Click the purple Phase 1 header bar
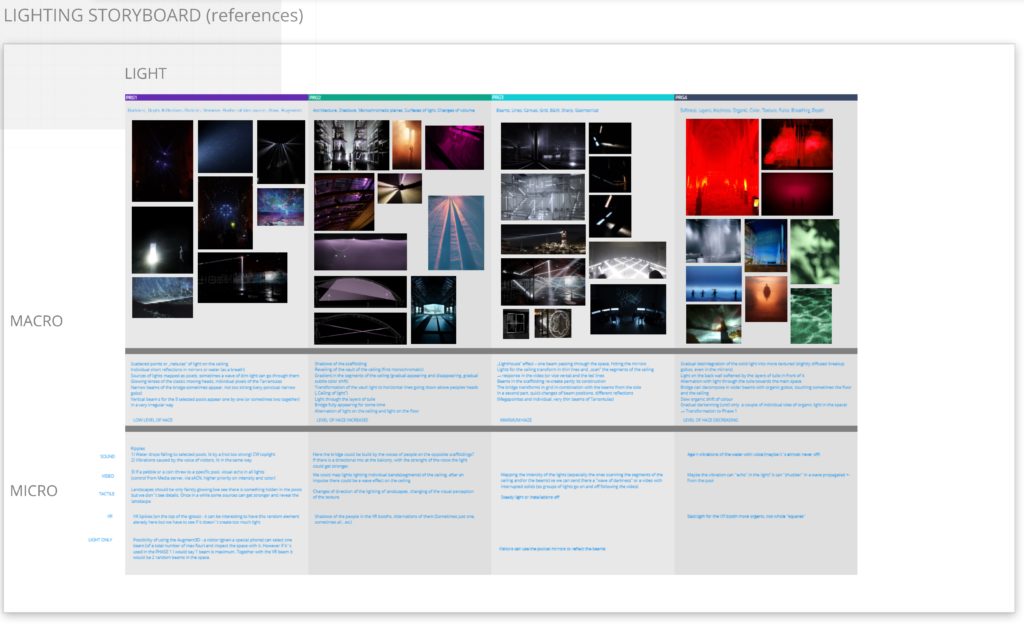This screenshot has width=1024, height=627. click(x=216, y=97)
